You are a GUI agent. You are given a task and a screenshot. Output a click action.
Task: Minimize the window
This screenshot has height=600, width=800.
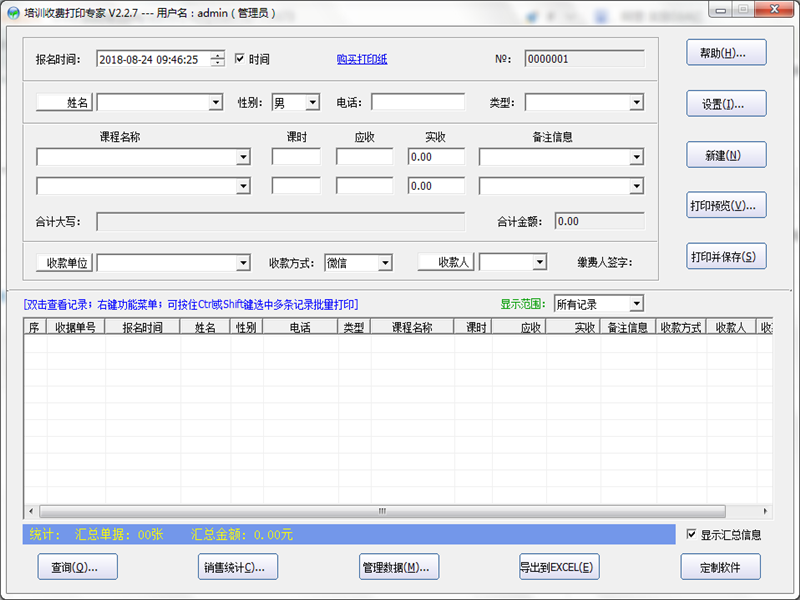click(x=720, y=10)
